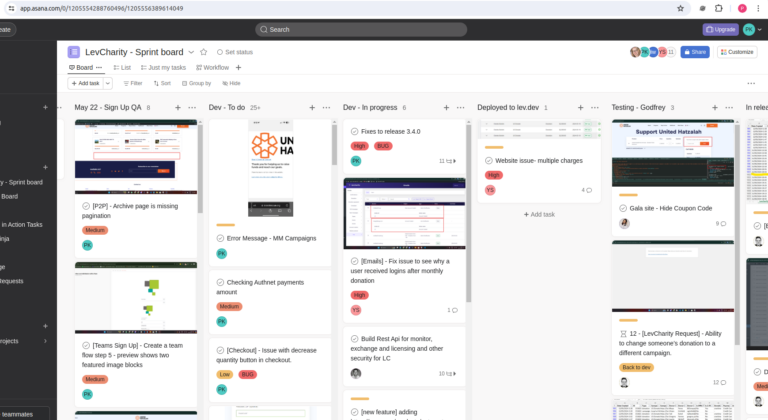Open the Board tab
Image resolution: width=768 pixels, height=420 pixels.
[81, 68]
